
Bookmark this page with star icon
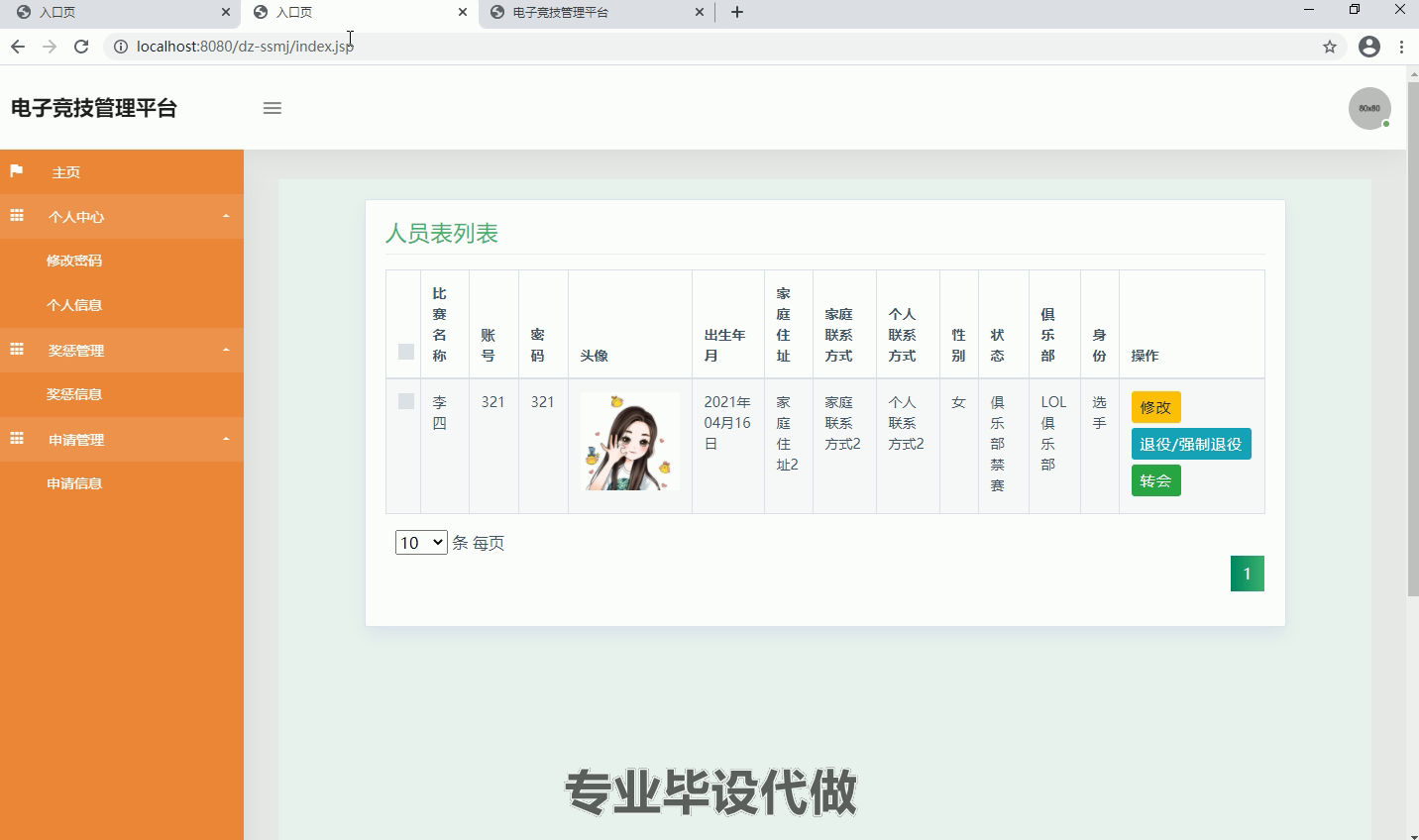pos(1330,47)
